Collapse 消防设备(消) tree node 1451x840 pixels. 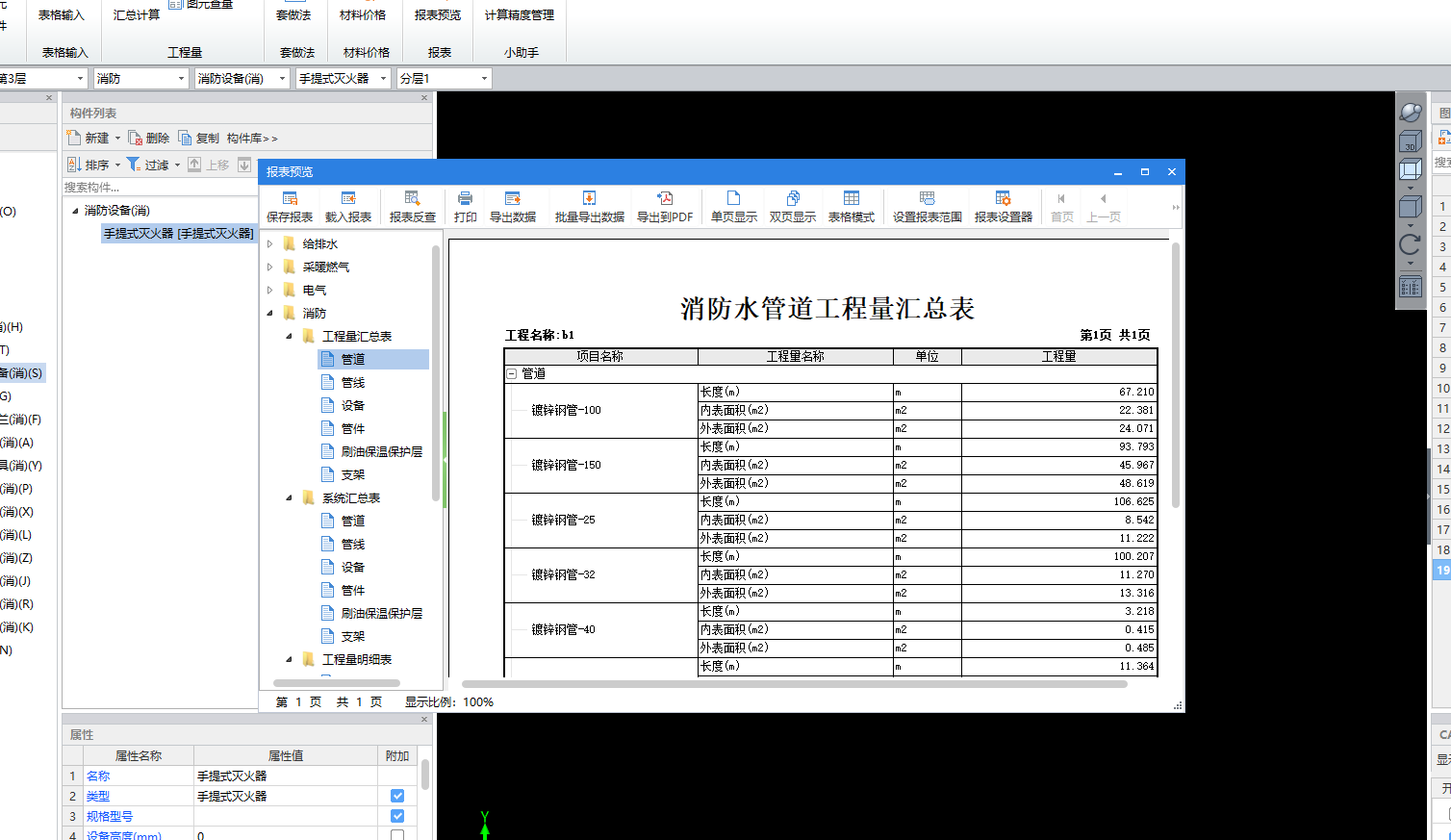click(75, 211)
